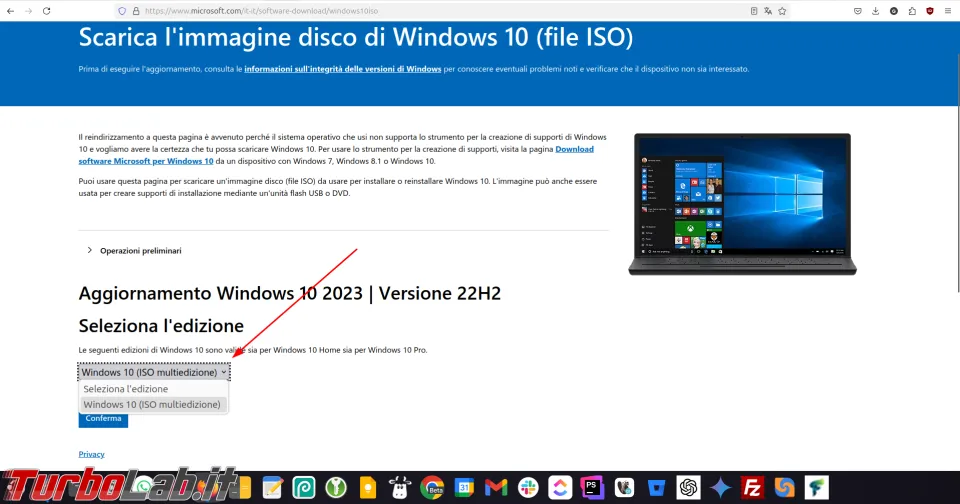Click the padlock site security icon
Viewport: 960px width, 504px height.
pos(136,11)
